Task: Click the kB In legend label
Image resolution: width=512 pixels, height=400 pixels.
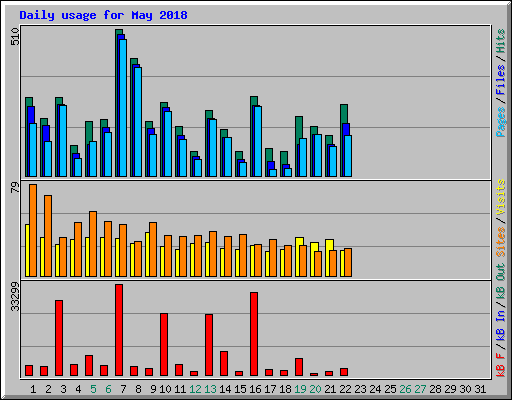Action: 501,325
